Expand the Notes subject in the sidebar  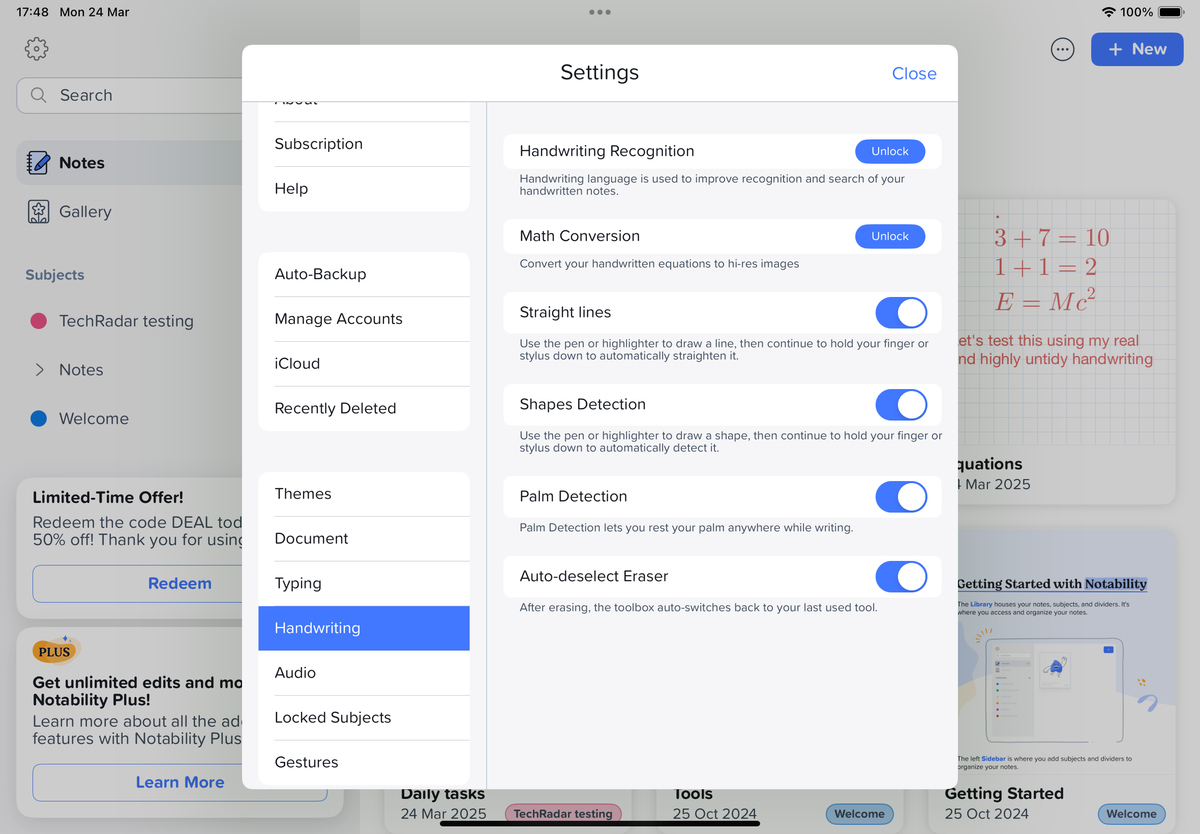point(42,370)
